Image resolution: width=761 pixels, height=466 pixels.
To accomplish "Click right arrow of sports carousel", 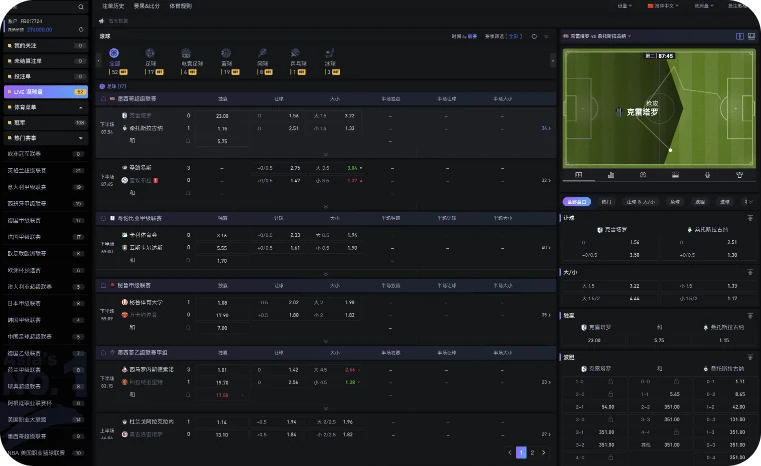I will (552, 61).
